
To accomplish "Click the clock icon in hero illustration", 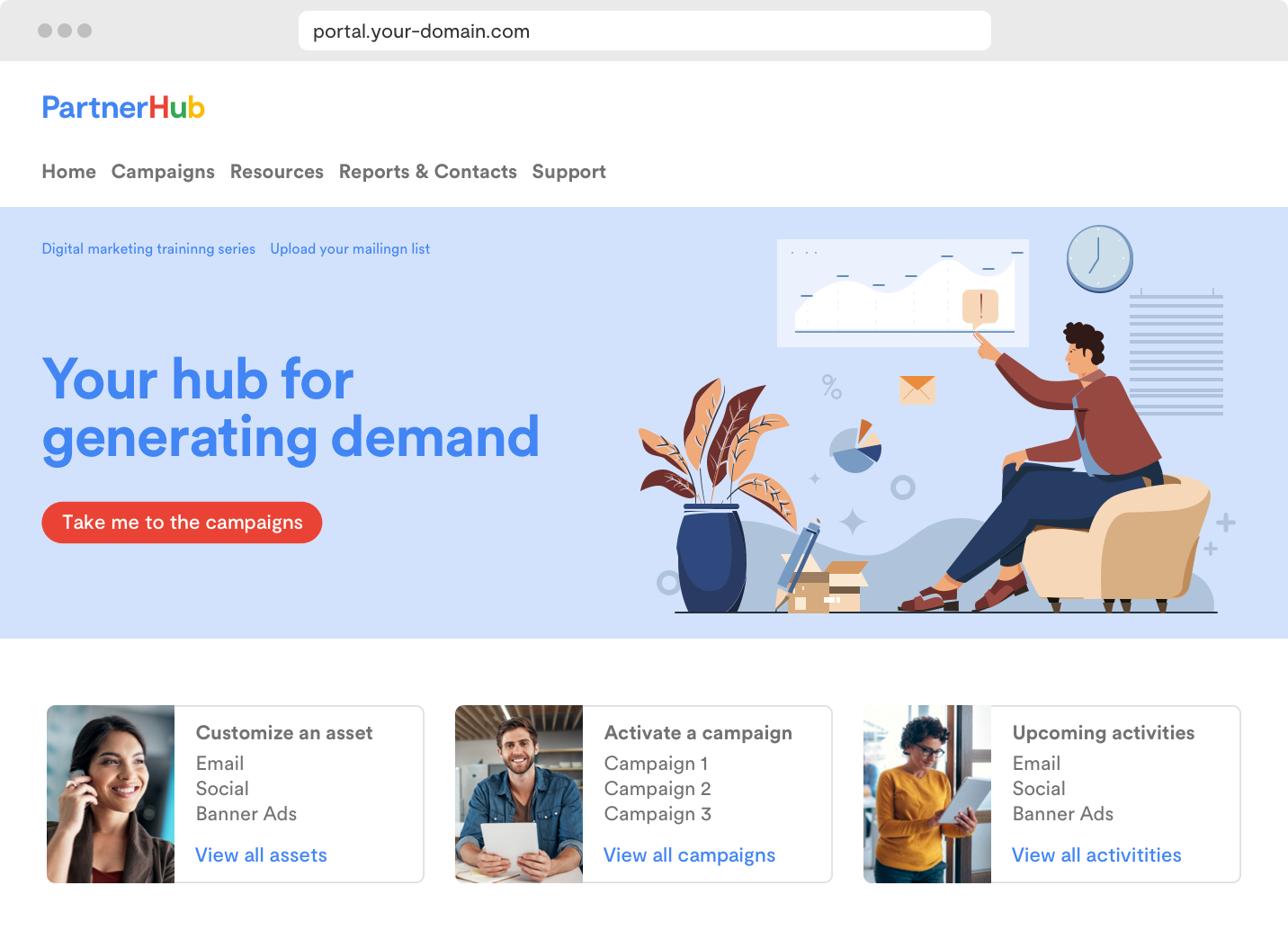I will (1099, 259).
